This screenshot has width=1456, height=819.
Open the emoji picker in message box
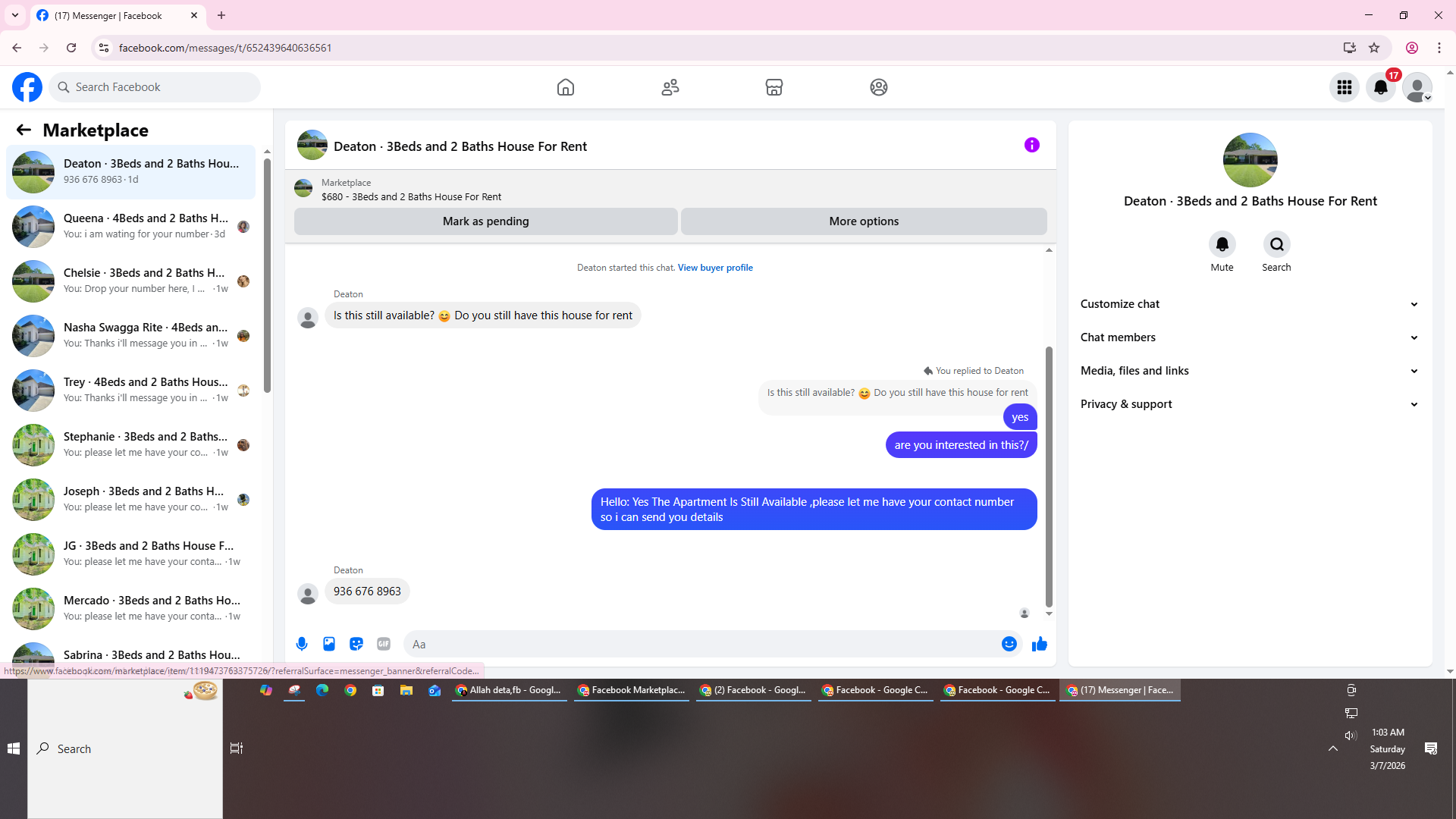(1009, 644)
